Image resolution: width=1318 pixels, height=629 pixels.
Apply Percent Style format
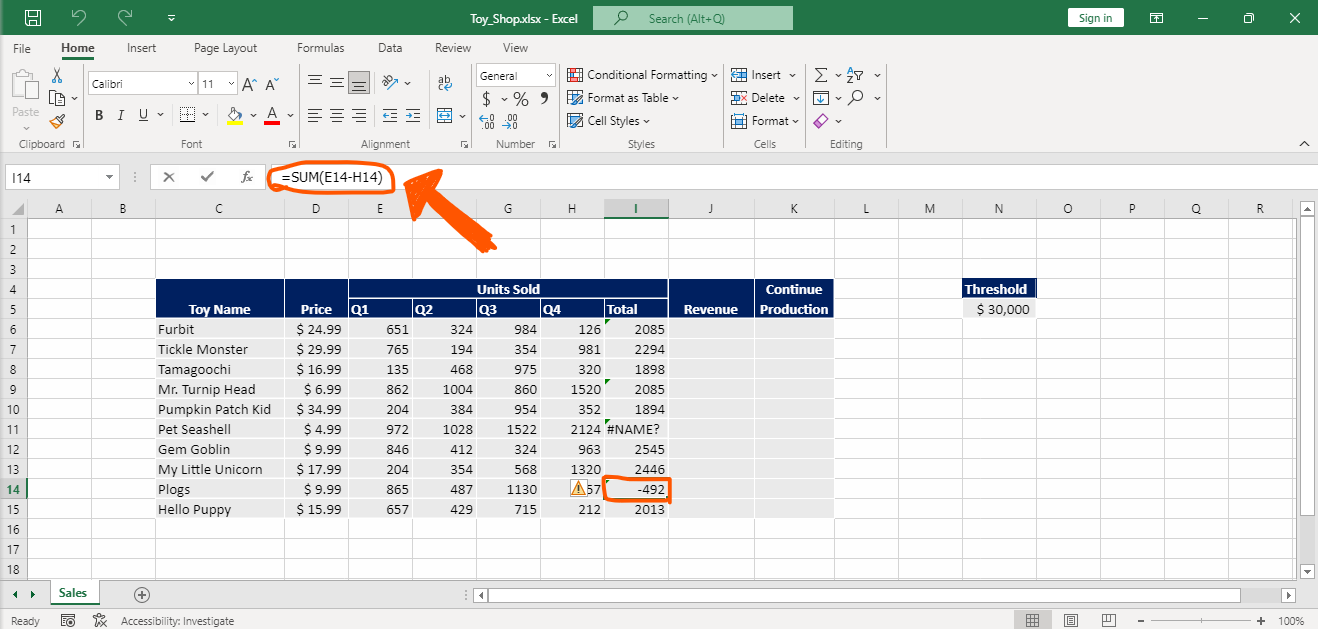coord(521,99)
